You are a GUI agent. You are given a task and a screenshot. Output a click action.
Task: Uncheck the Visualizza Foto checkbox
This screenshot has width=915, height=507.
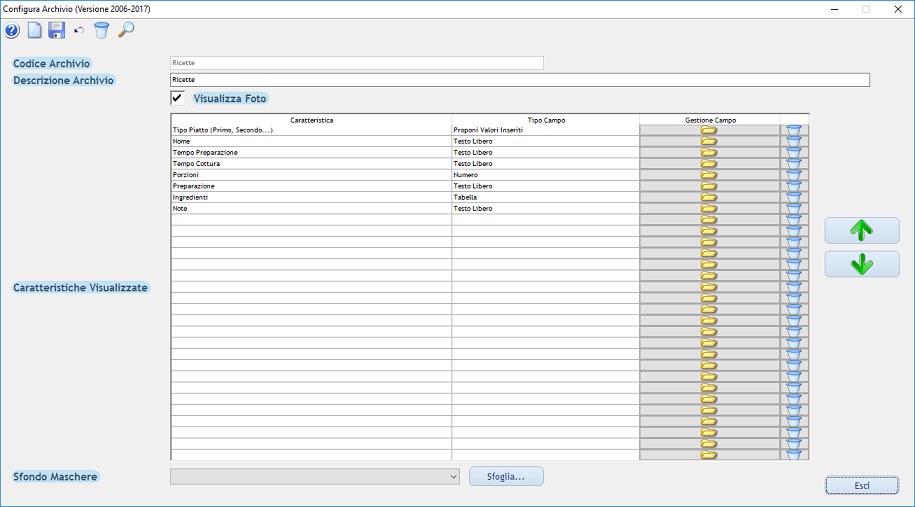pos(177,98)
